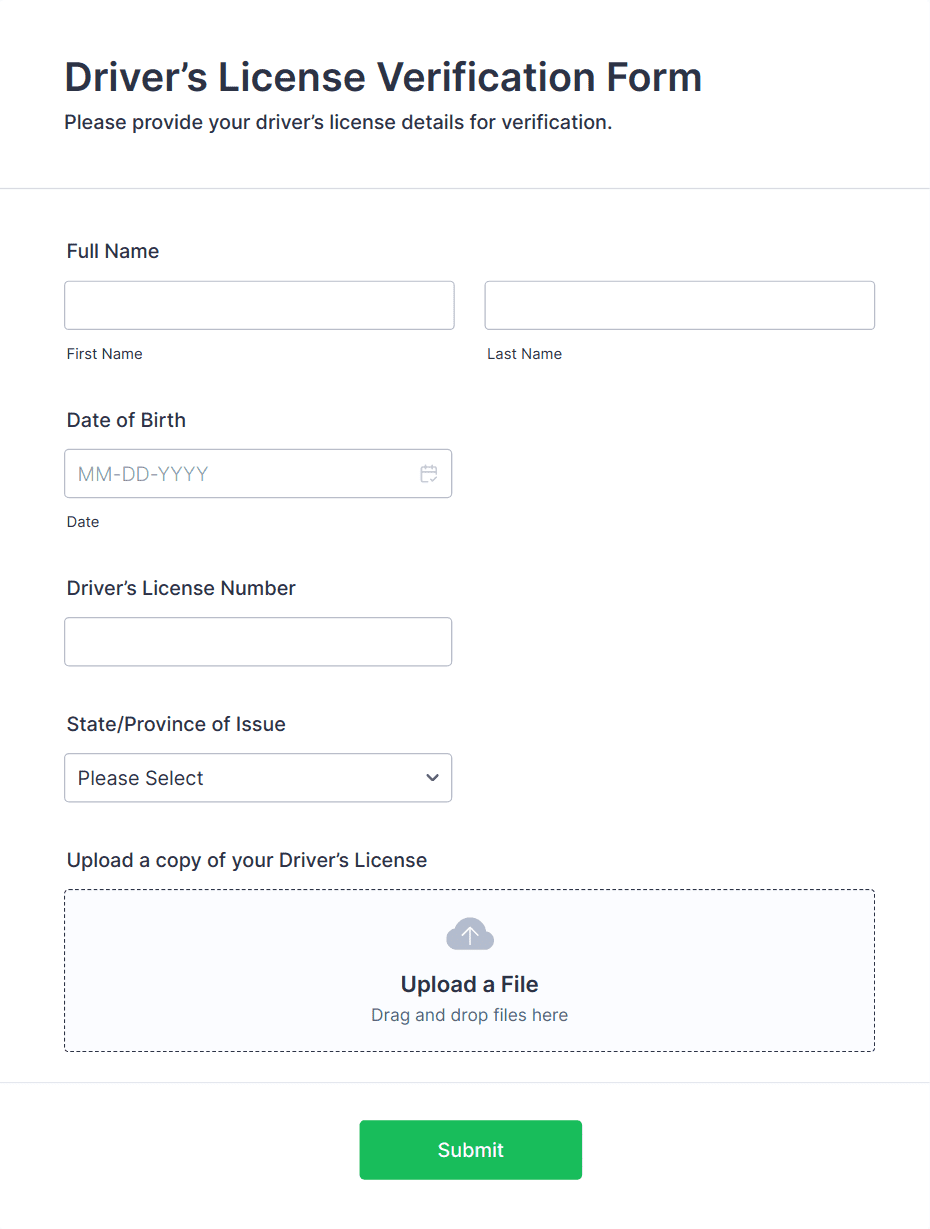
Task: Expand the State/Province dropdown arrow
Action: pyautogui.click(x=432, y=778)
